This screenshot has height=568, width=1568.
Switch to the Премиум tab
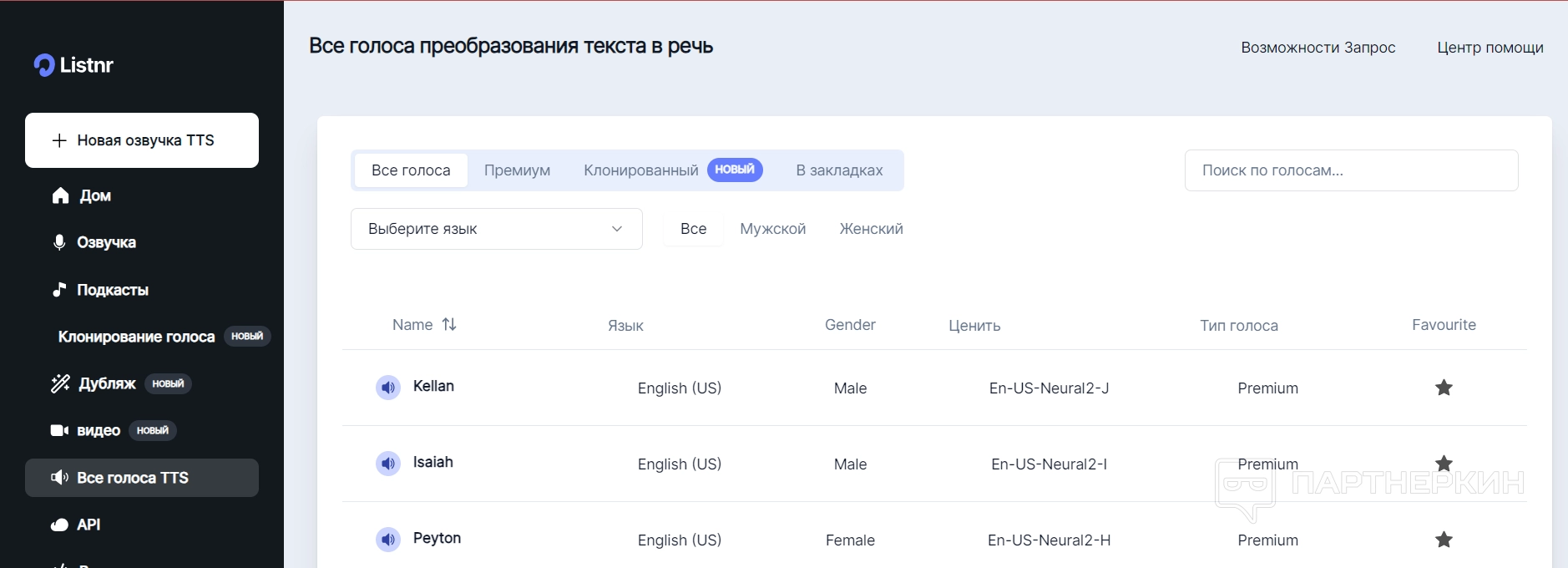[517, 170]
